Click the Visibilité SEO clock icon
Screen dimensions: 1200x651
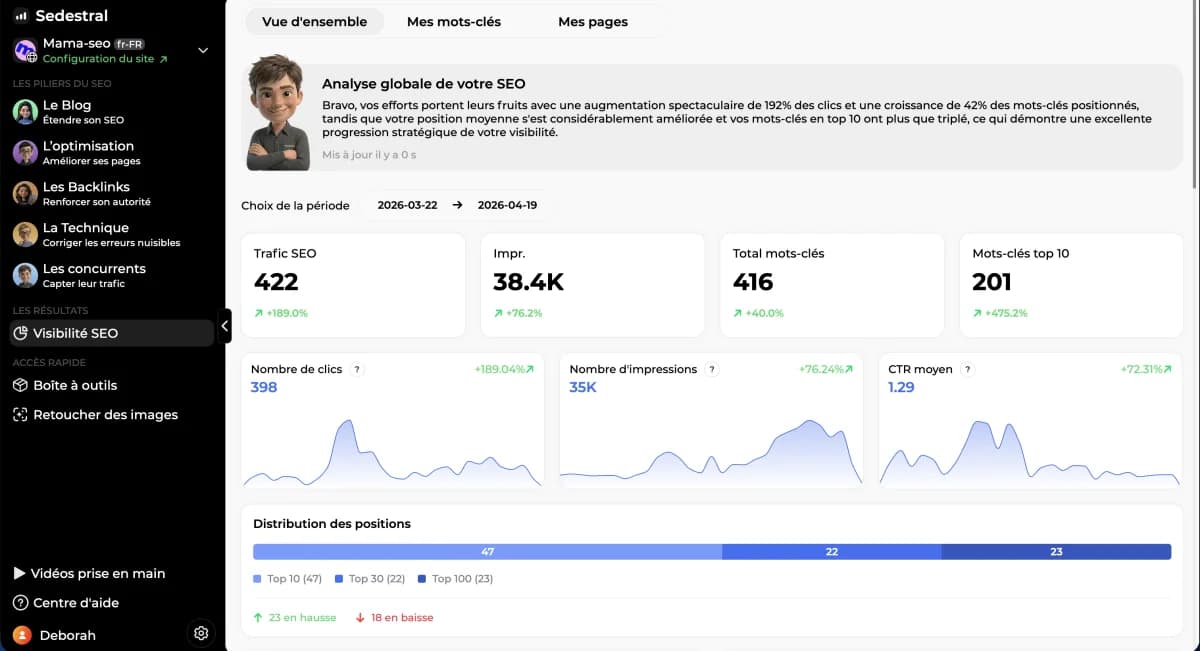tap(21, 333)
